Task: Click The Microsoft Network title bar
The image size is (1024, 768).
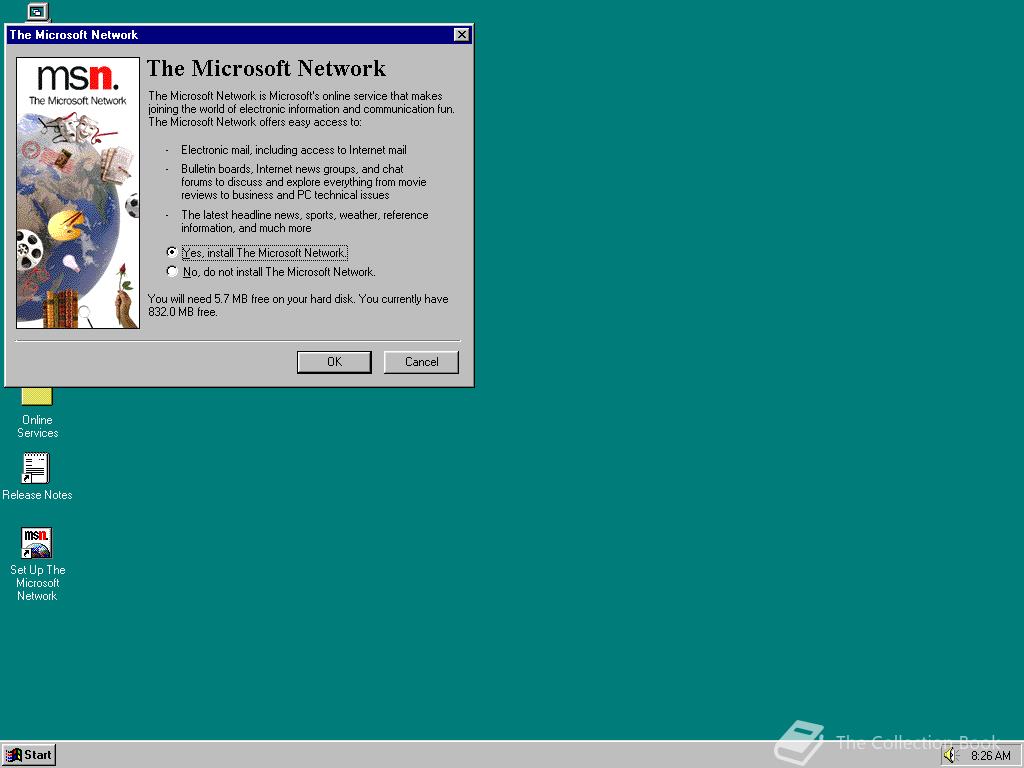Action: point(200,34)
